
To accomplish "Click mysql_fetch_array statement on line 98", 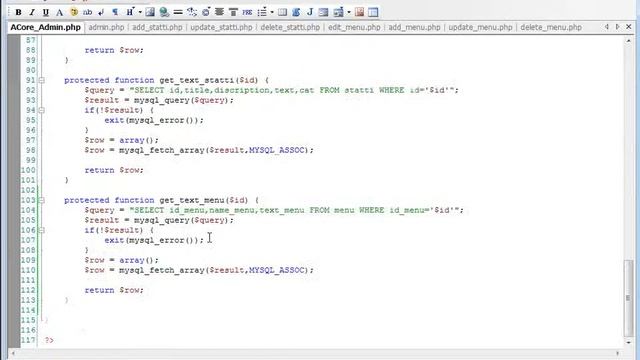I will coord(199,150).
